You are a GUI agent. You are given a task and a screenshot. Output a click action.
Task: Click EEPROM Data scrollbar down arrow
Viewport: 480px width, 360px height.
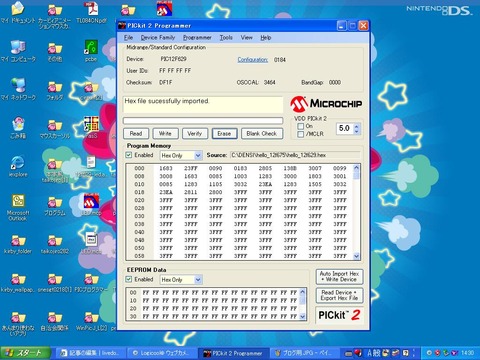click(303, 316)
